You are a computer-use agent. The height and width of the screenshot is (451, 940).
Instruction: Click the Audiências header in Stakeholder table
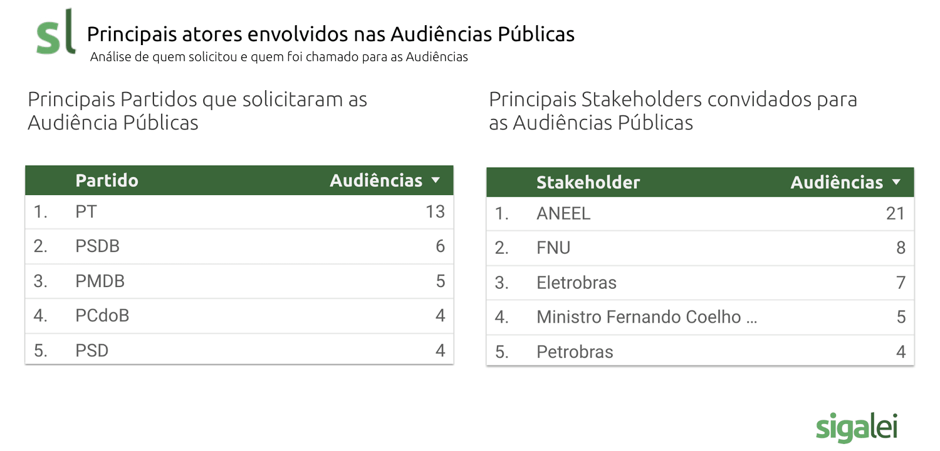pos(837,182)
